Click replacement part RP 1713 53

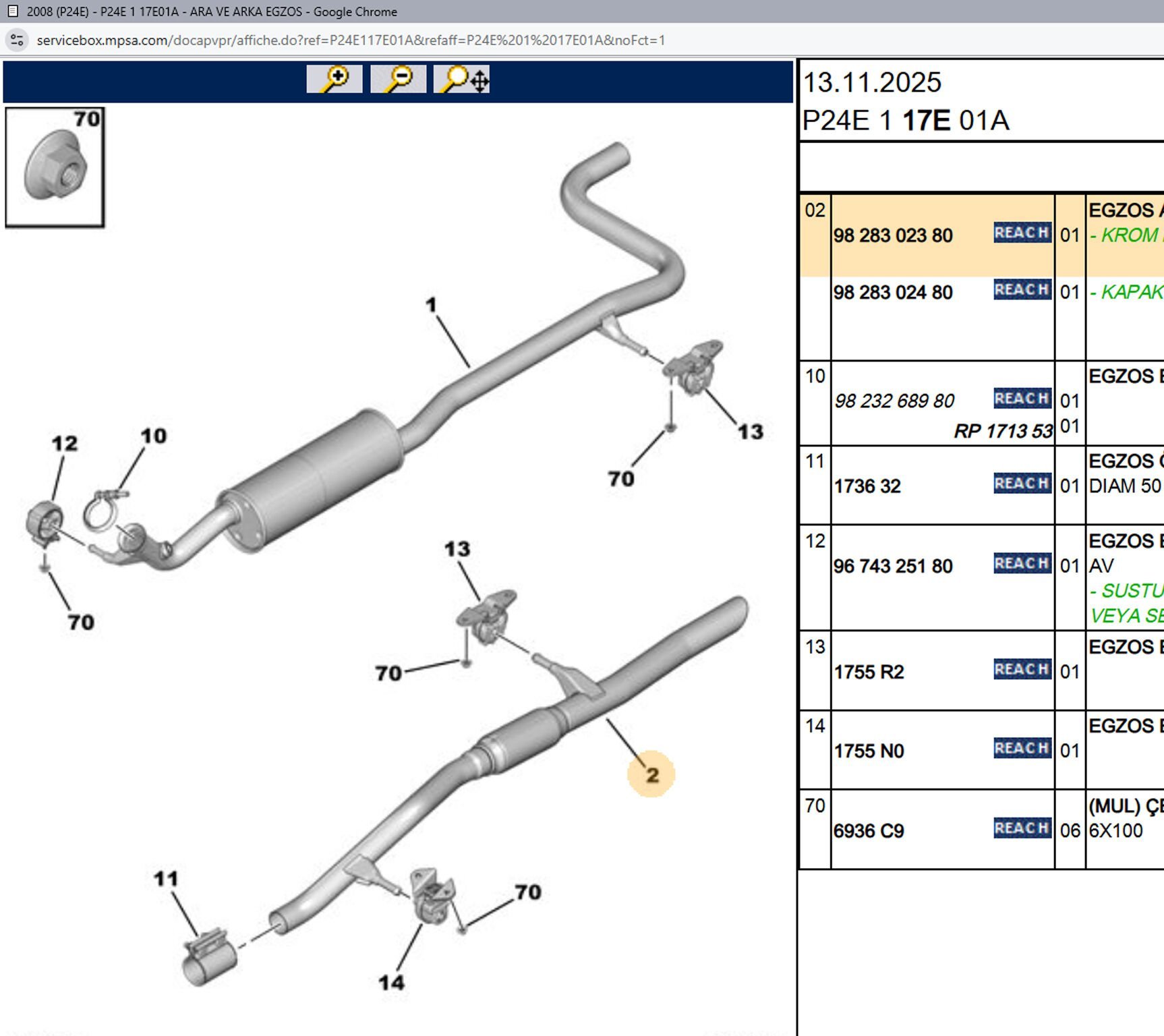click(x=1003, y=431)
